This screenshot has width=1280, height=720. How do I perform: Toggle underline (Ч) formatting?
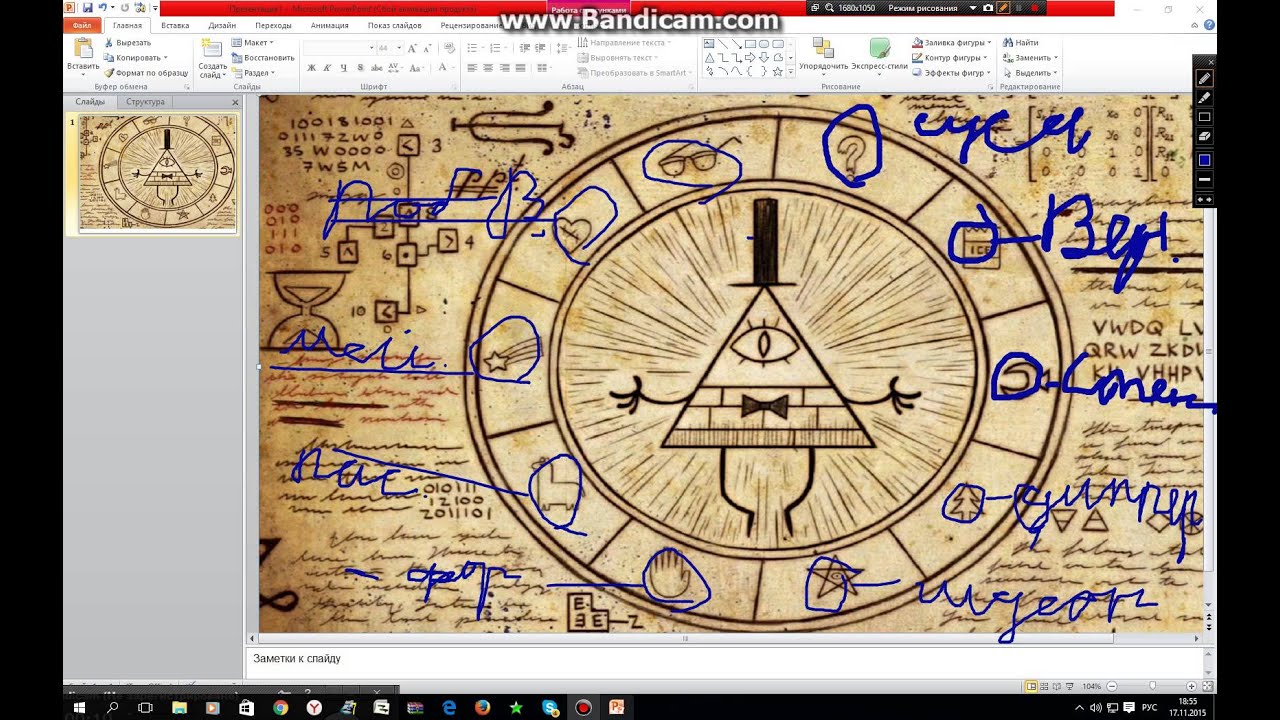click(x=344, y=68)
